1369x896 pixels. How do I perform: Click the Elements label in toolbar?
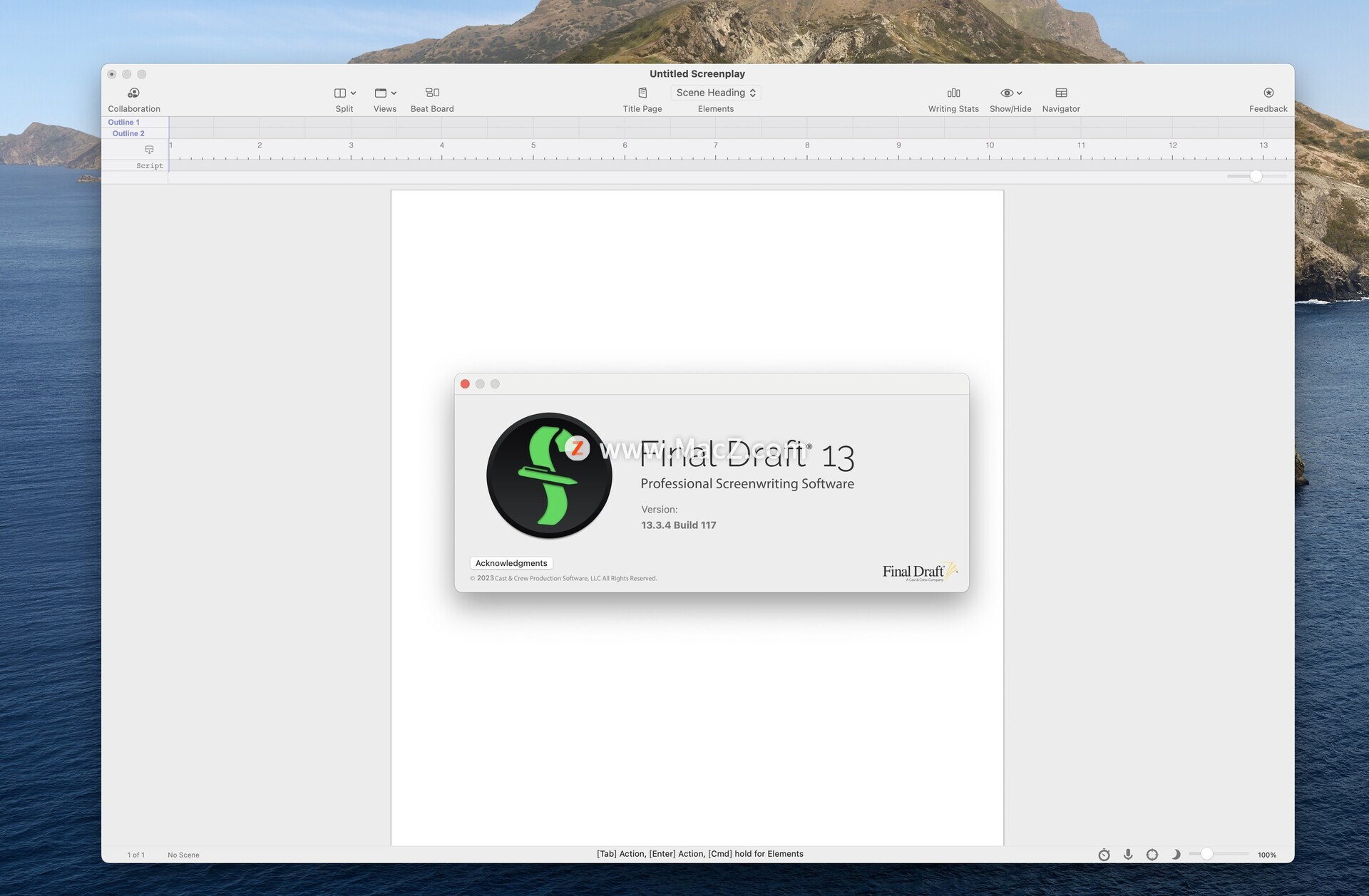pos(716,109)
